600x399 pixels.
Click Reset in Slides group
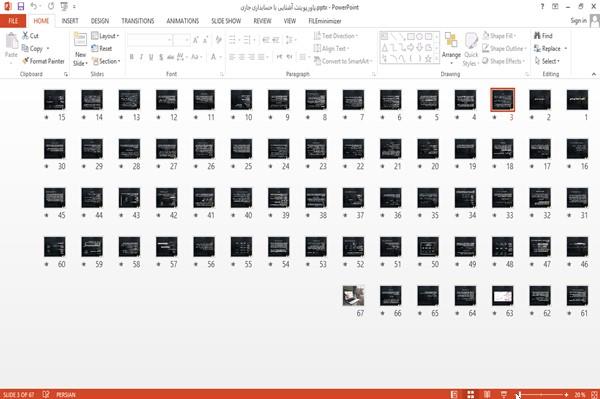coord(101,48)
